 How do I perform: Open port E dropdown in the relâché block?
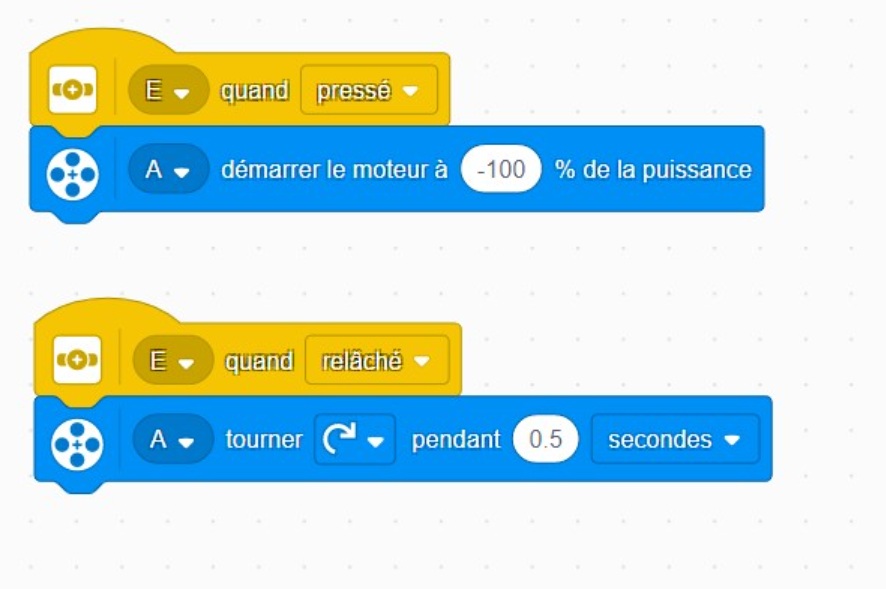172,361
